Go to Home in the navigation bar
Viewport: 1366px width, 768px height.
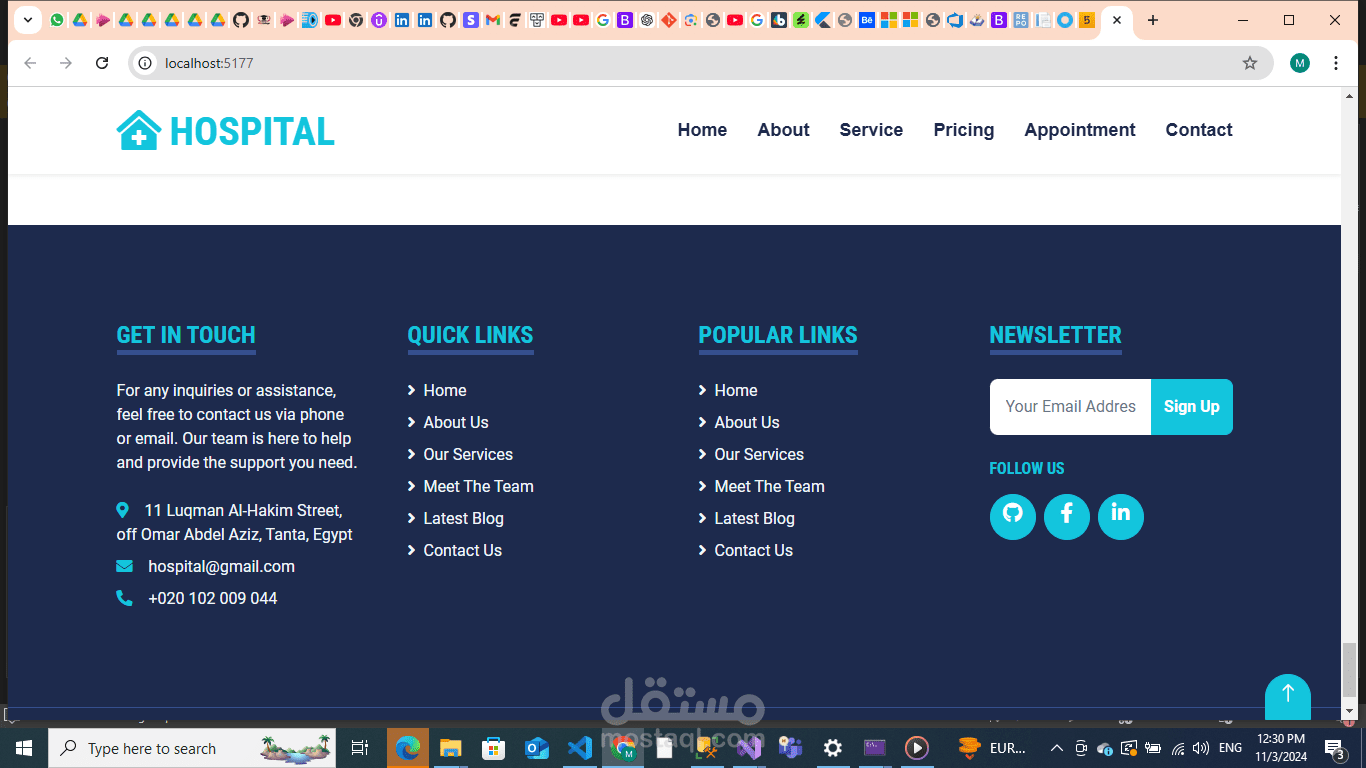click(x=702, y=130)
